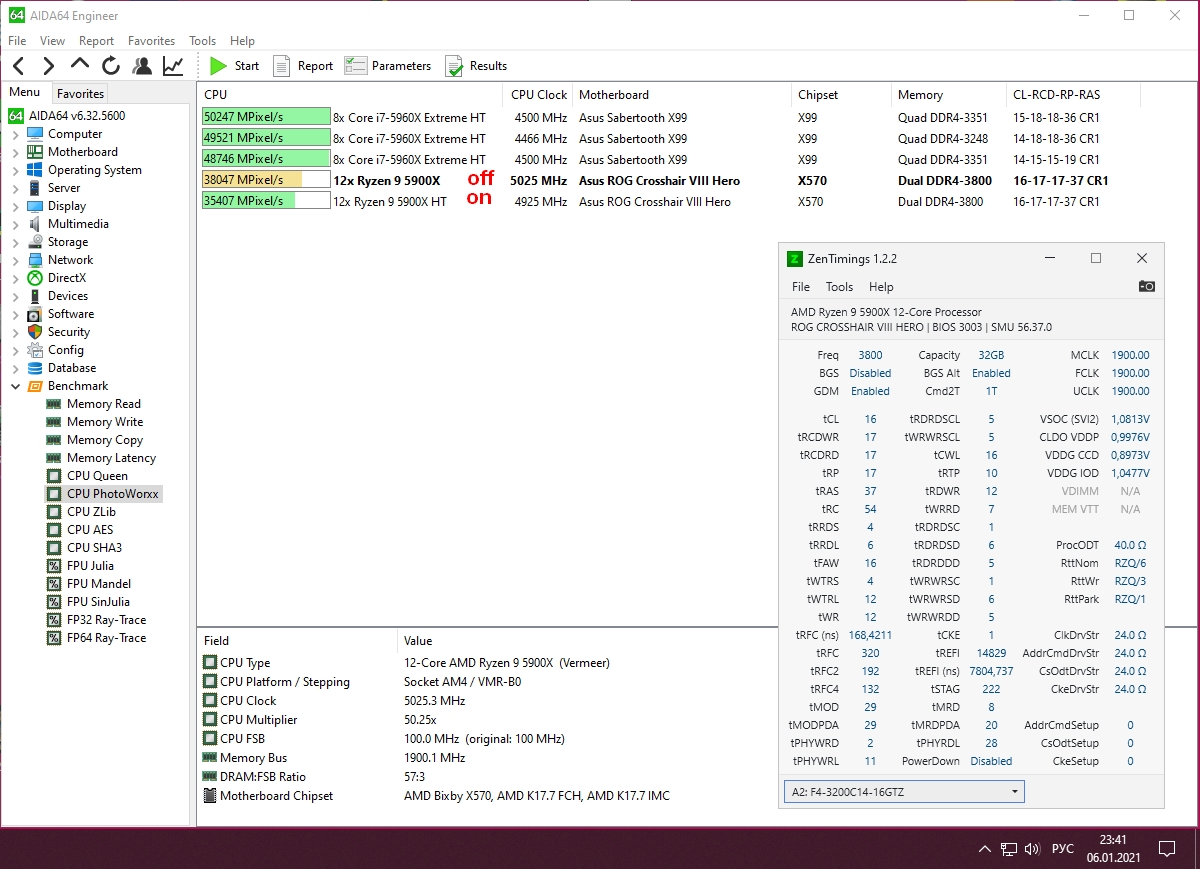Click the user-shaped toolbar icon

(142, 66)
